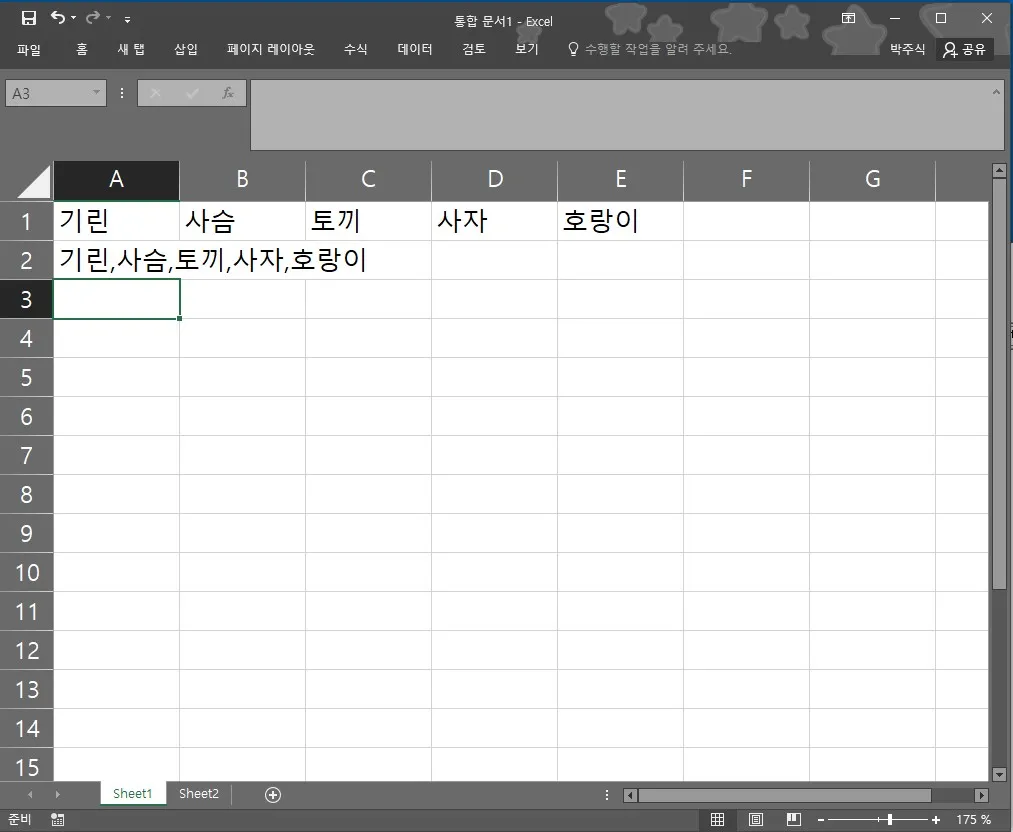Select cell B1 containing 사슴
Viewport: 1013px width, 832px height.
pyautogui.click(x=242, y=222)
